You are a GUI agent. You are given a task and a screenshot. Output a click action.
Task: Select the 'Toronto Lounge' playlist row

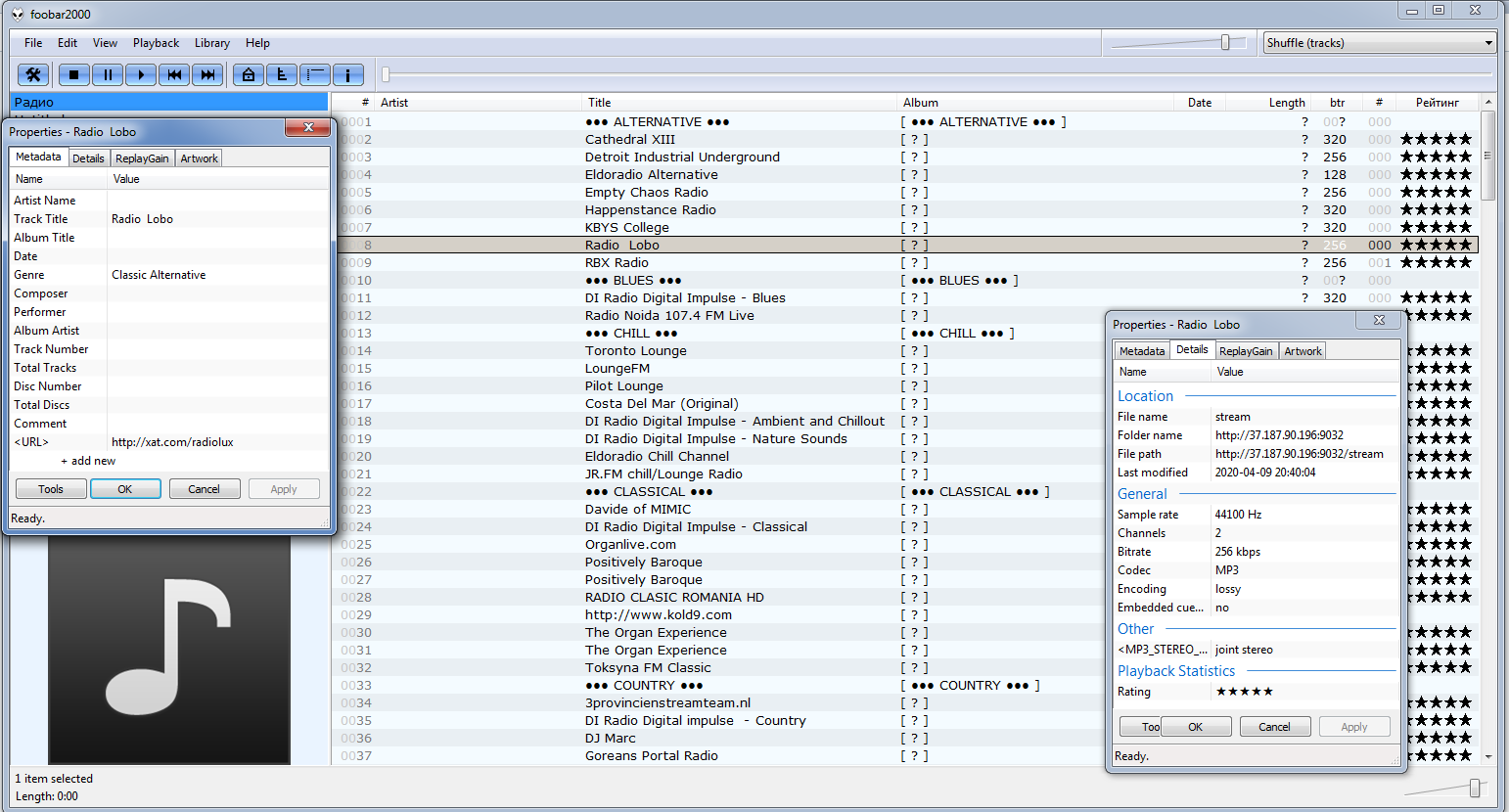pyautogui.click(x=636, y=351)
